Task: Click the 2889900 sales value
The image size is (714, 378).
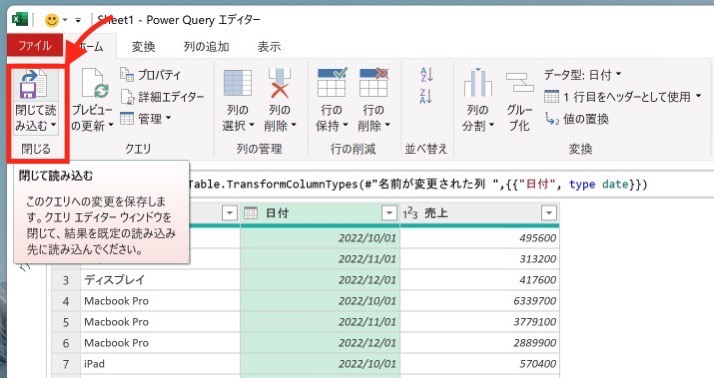Action: (535, 342)
